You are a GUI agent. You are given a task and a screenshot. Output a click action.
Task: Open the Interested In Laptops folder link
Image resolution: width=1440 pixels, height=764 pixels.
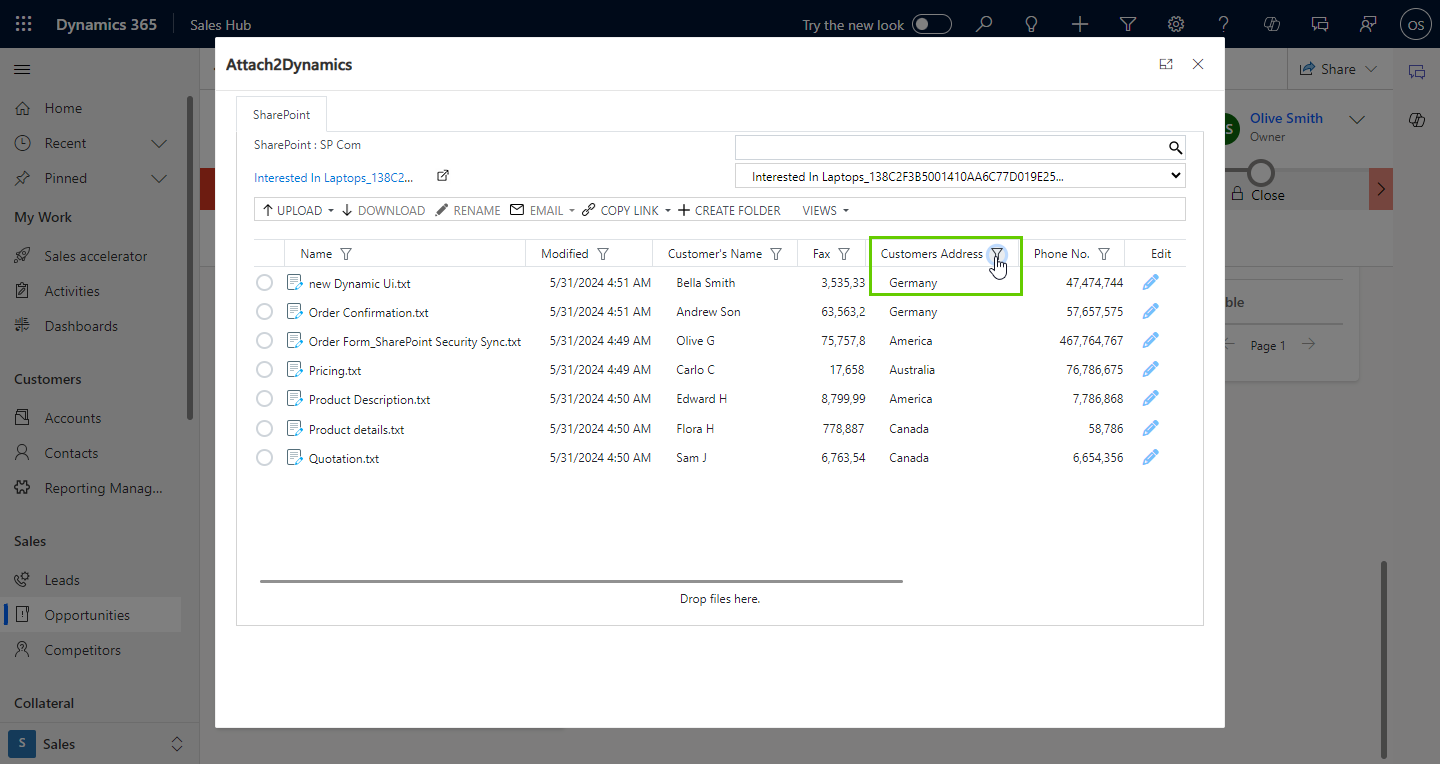pos(333,177)
